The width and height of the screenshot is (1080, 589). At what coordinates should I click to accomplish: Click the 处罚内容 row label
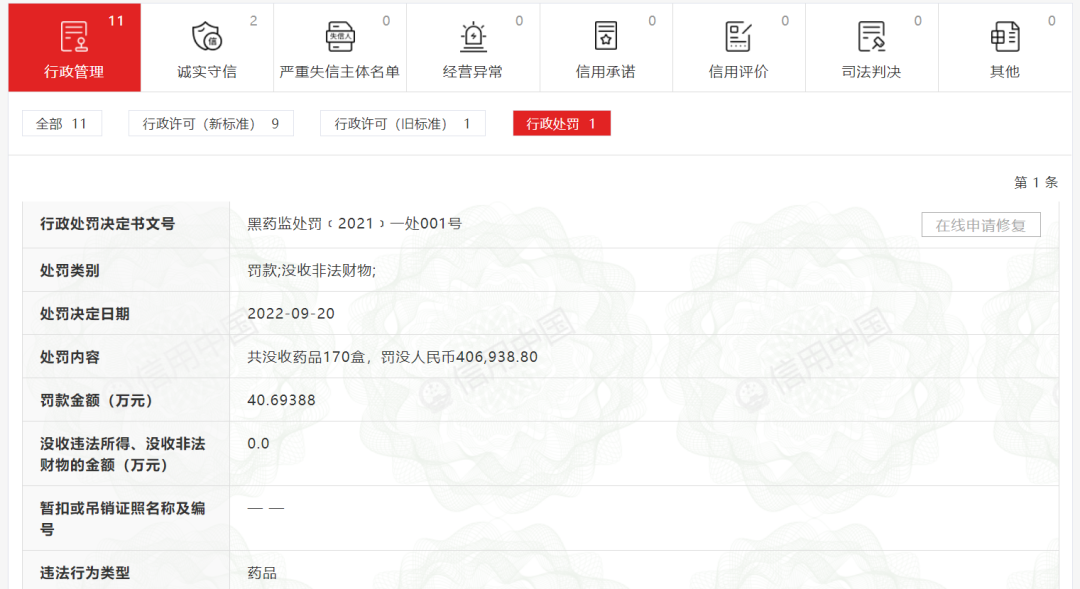click(70, 358)
